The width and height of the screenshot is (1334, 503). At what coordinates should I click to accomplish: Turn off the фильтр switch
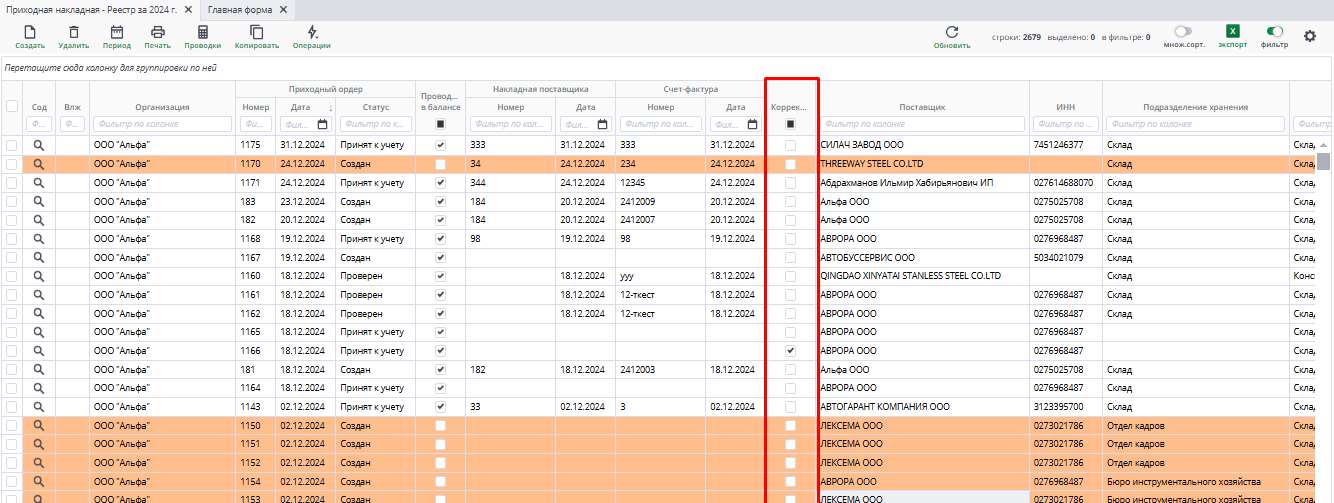1274,32
